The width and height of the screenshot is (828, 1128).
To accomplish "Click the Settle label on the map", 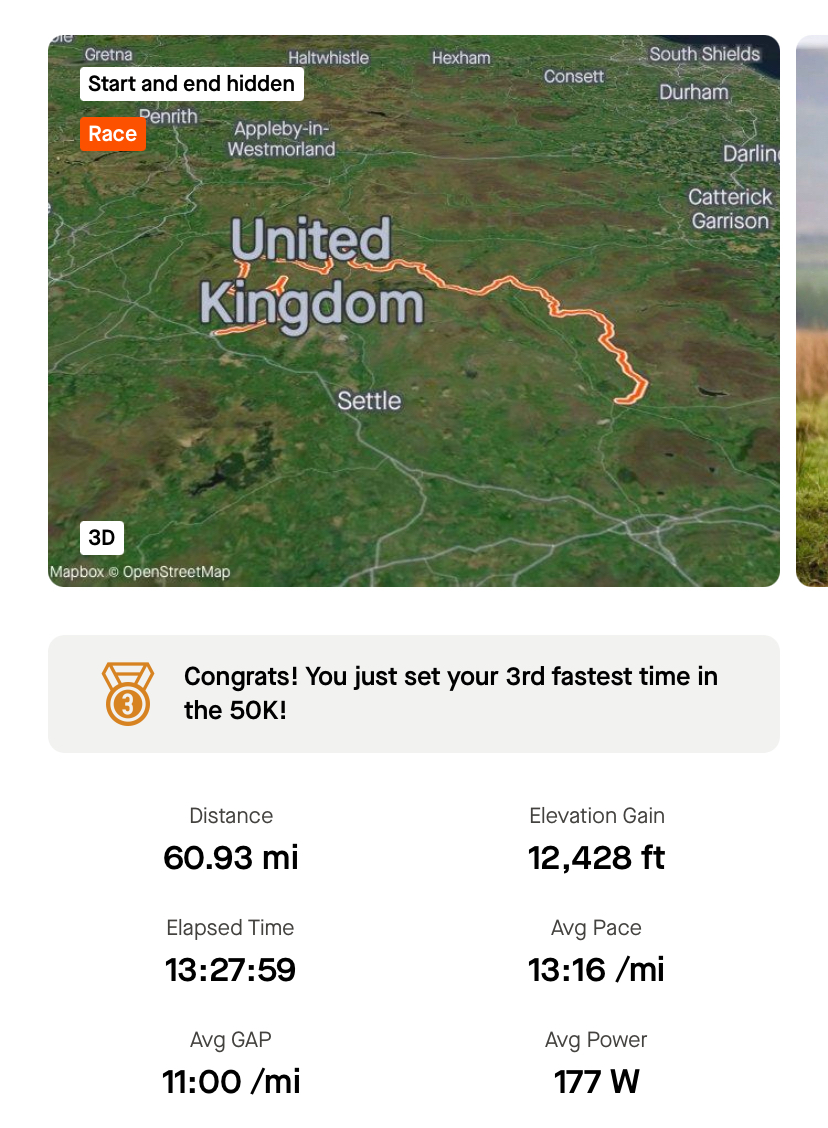I will [369, 401].
